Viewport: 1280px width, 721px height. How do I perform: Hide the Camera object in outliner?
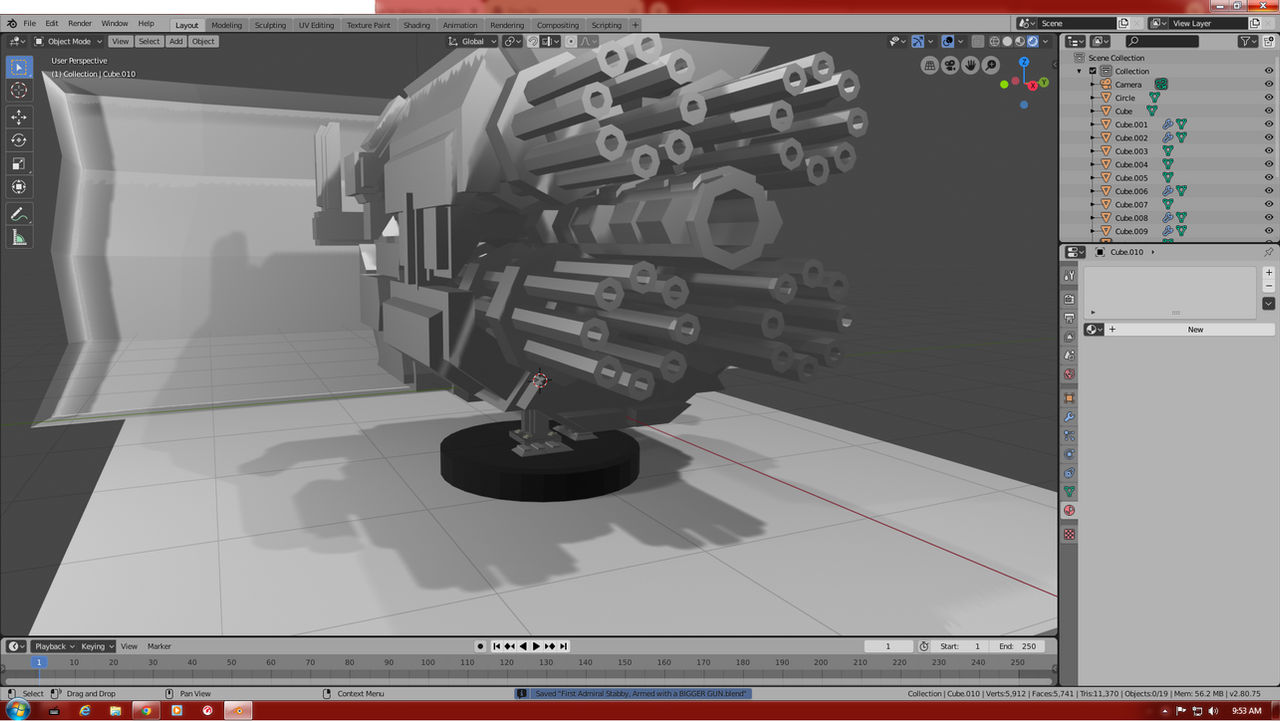1269,84
